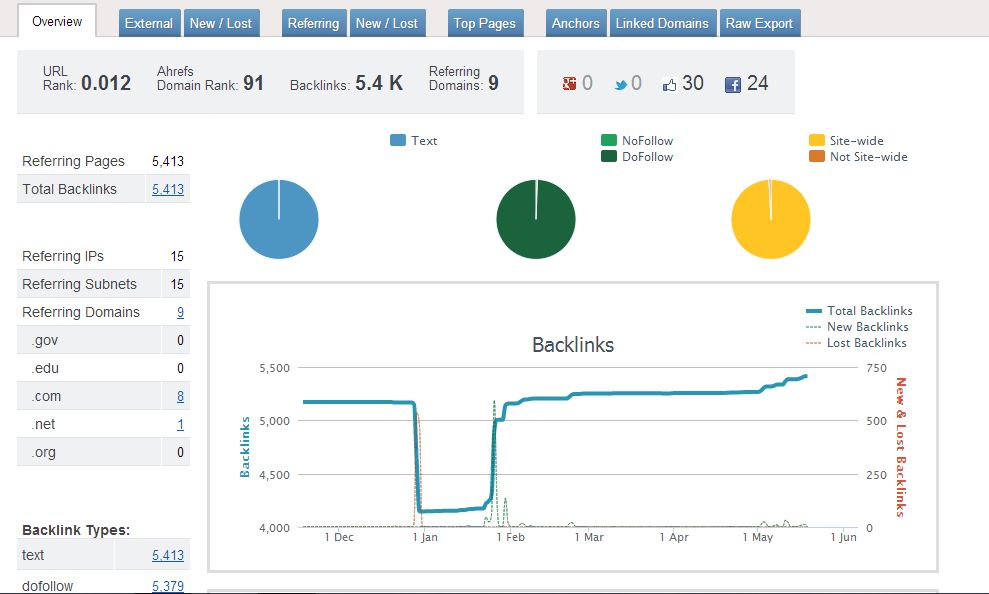The image size is (989, 594).
Task: Click the DoFollow dark green legend swatch
Action: (x=609, y=156)
